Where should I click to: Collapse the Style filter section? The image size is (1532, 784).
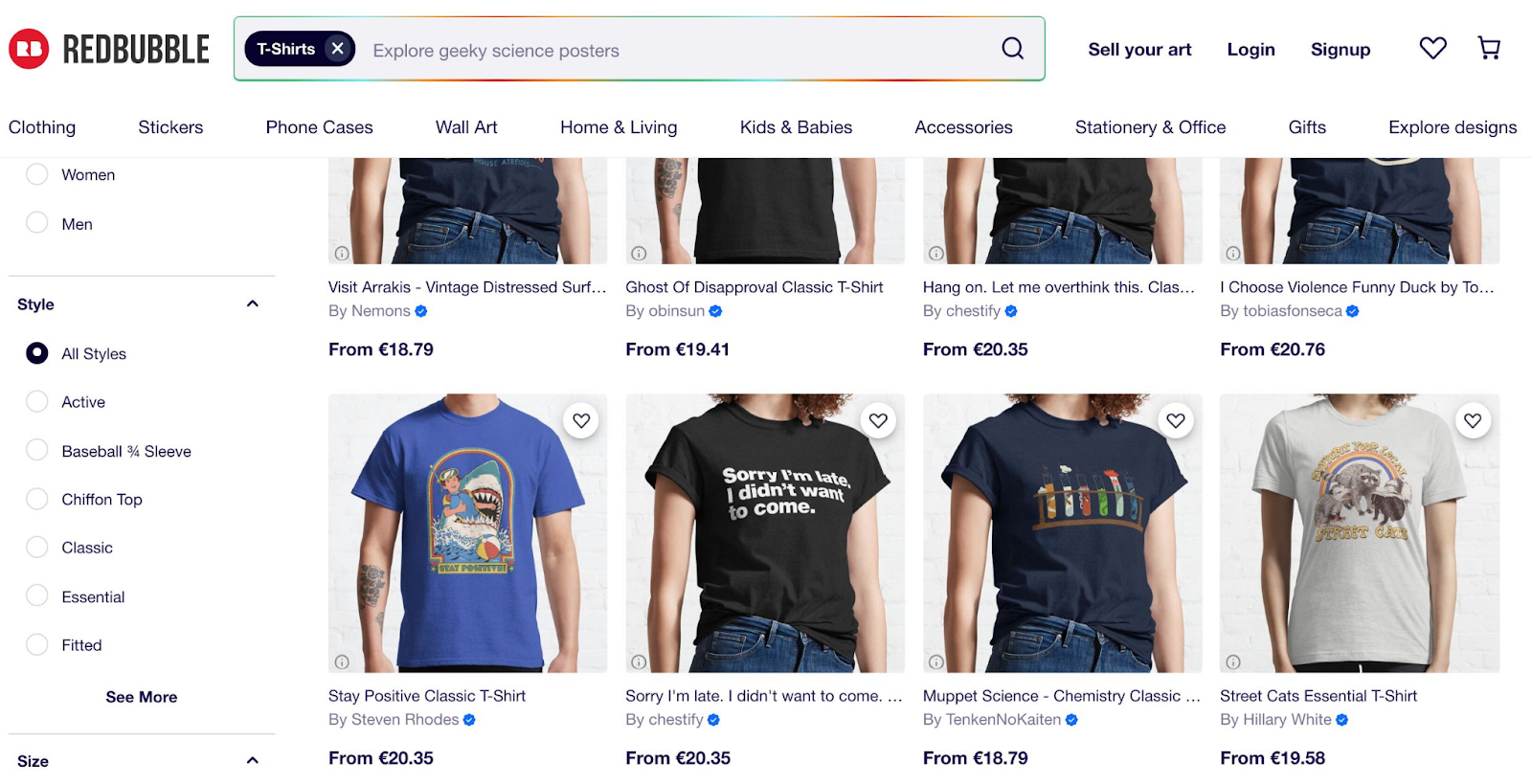252,302
